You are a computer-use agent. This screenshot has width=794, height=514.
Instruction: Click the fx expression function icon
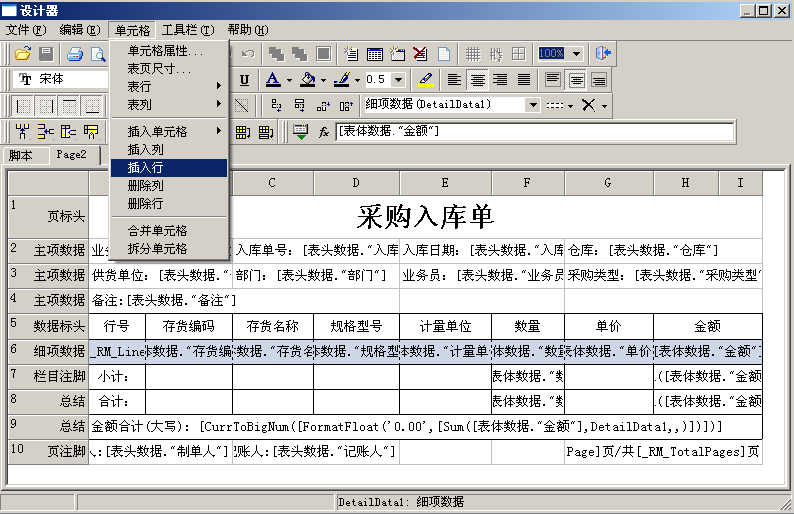pos(324,132)
